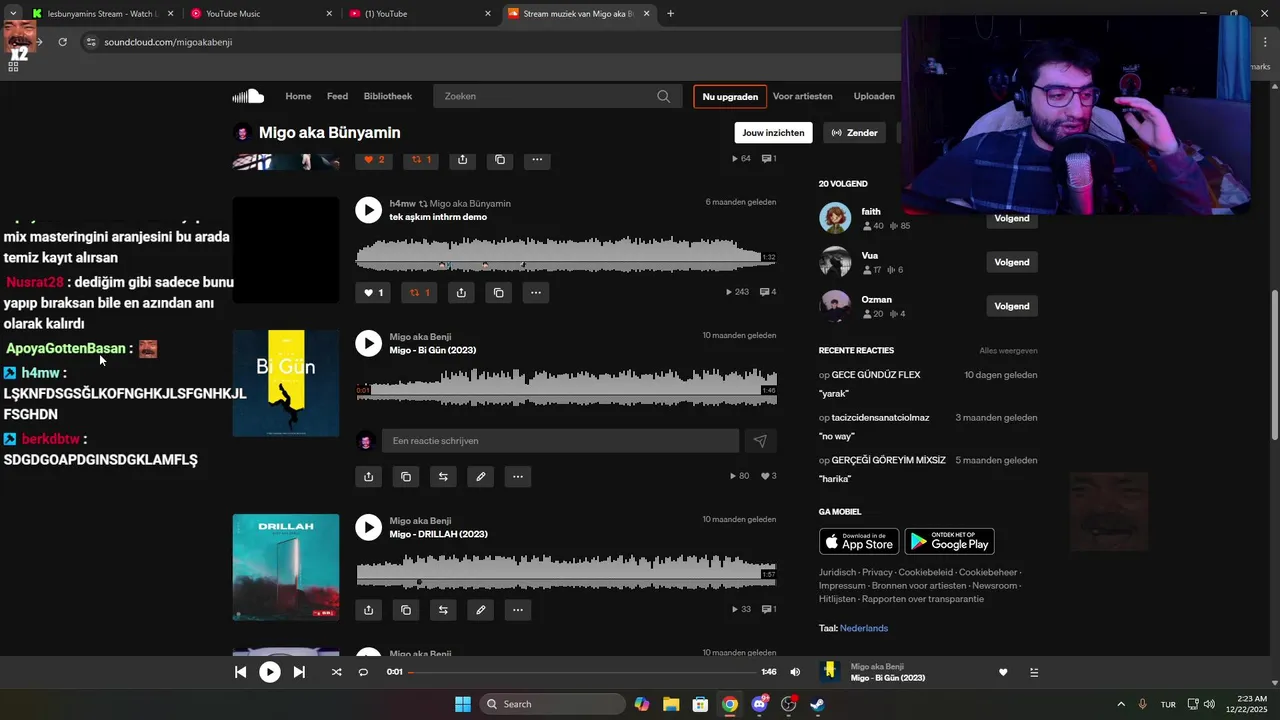The width and height of the screenshot is (1280, 720).
Task: Open more options in the topmost track row
Action: (x=537, y=160)
